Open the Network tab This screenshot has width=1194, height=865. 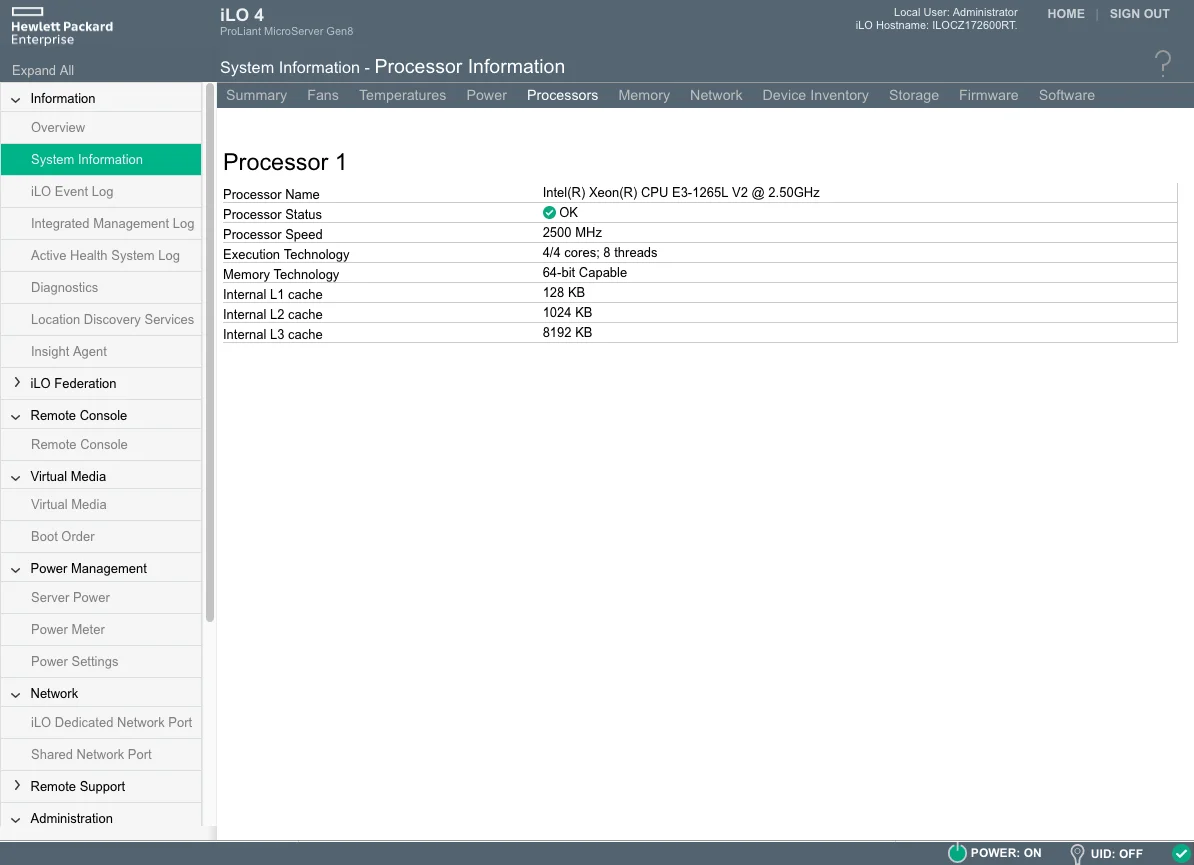(716, 95)
